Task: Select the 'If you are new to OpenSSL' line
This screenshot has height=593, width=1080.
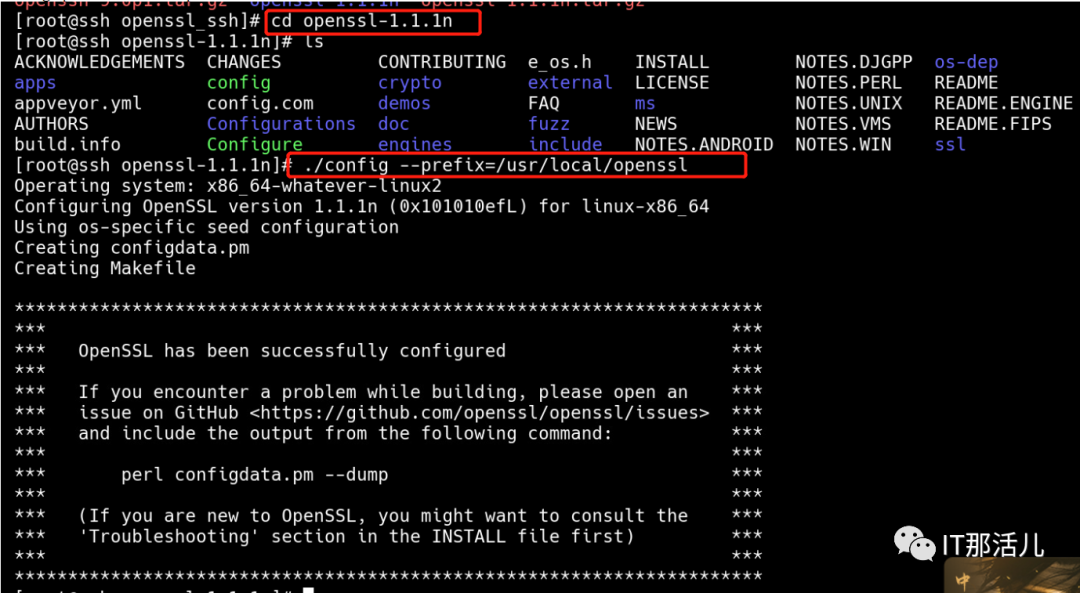Action: pyautogui.click(x=383, y=517)
